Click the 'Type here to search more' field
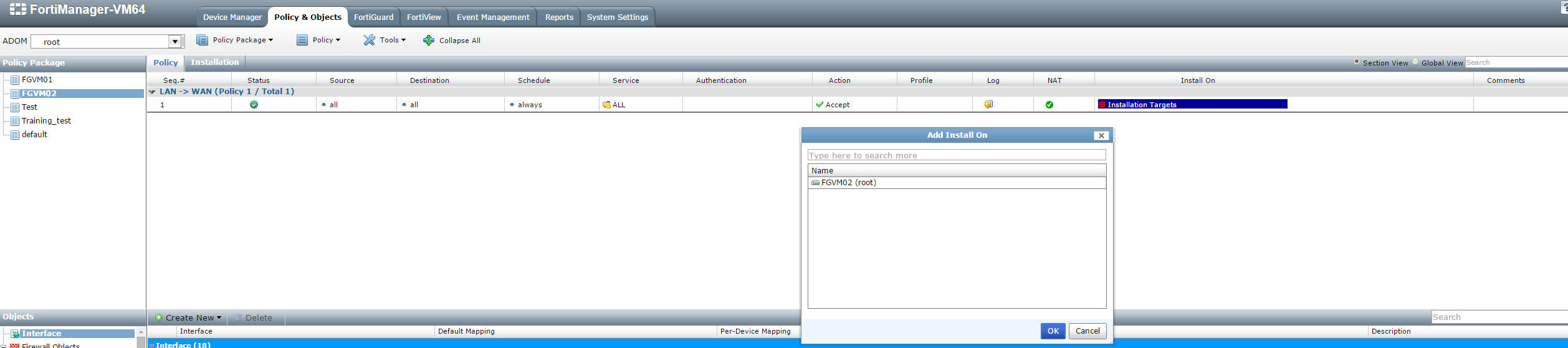The width and height of the screenshot is (1568, 348). click(957, 155)
